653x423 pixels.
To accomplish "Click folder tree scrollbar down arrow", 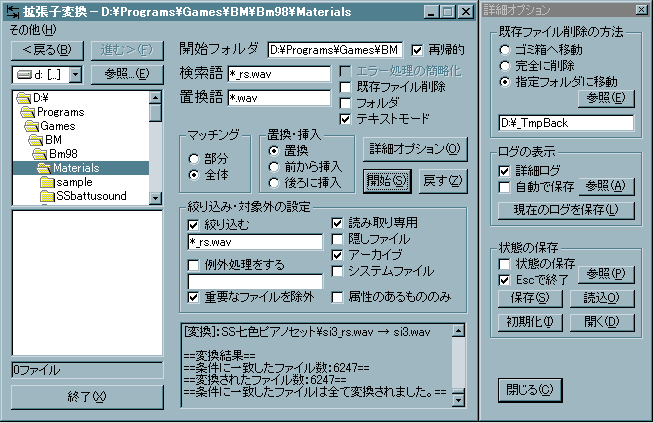I will coord(155,198).
